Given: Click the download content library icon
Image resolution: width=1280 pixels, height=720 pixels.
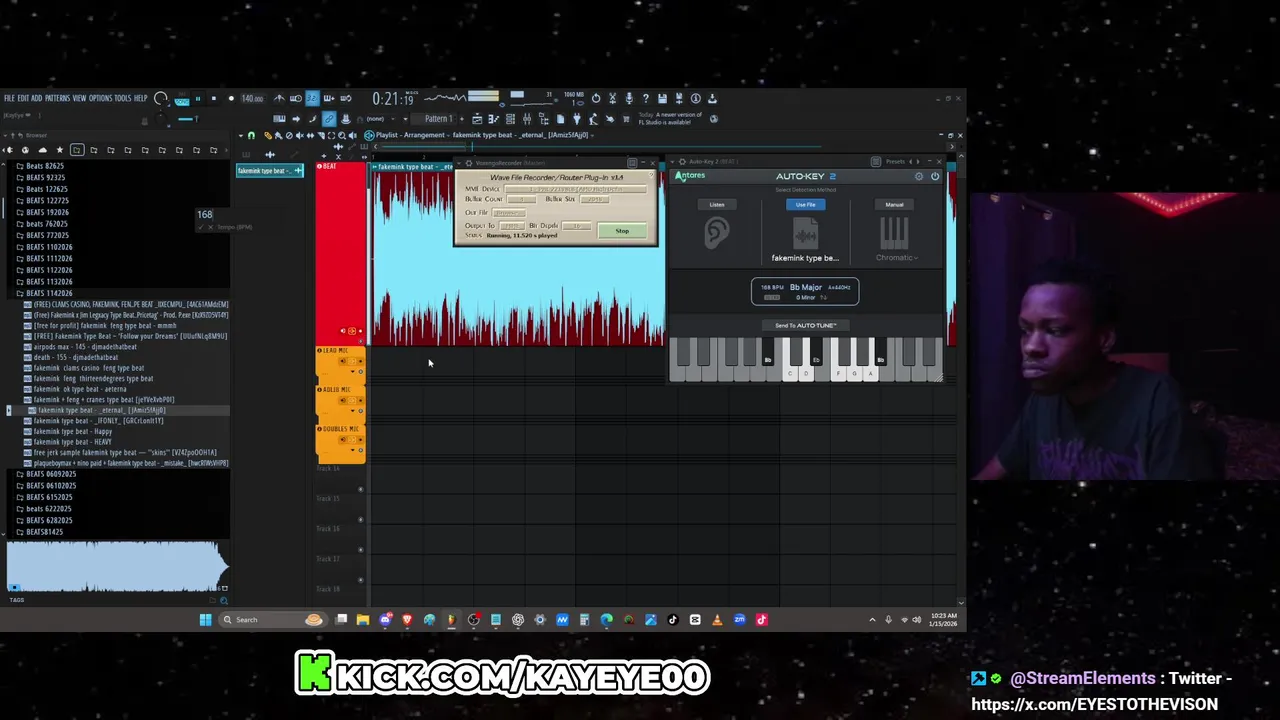Looking at the screenshot, I should point(712,98).
